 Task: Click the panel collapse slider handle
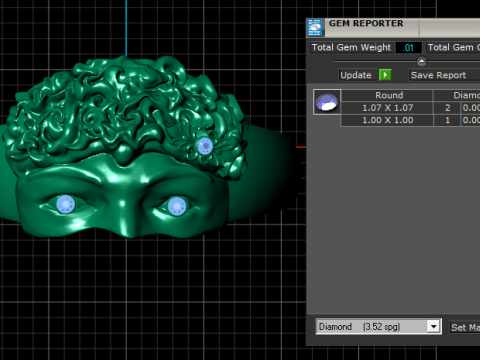pyautogui.click(x=421, y=61)
